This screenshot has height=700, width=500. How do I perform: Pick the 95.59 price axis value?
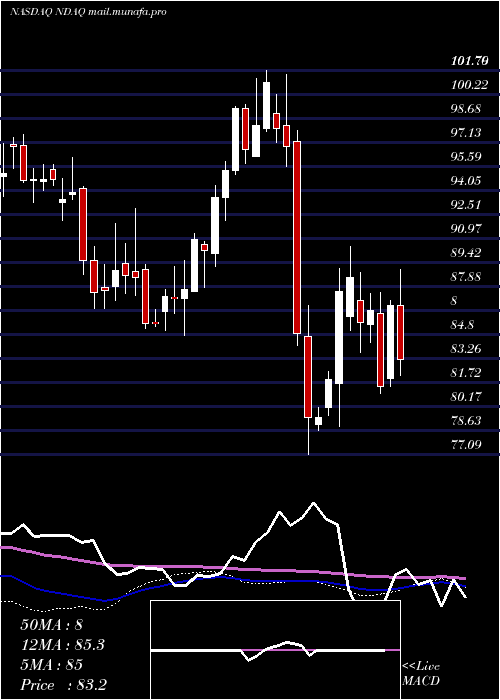tap(466, 157)
